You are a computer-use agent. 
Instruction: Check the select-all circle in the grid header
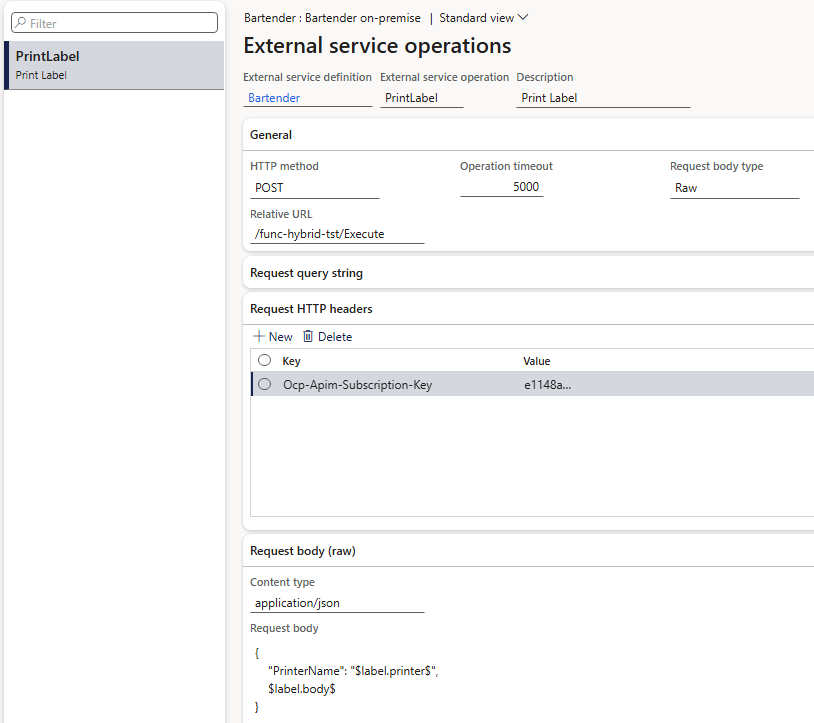(264, 361)
